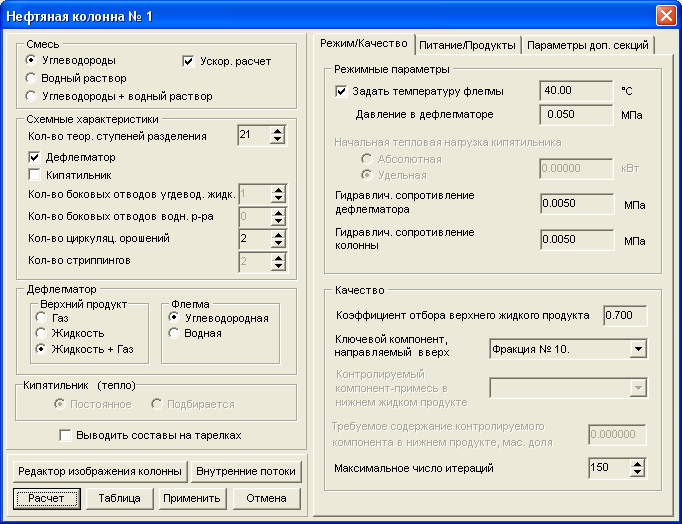Click the circulation irrigation count field

255,239
